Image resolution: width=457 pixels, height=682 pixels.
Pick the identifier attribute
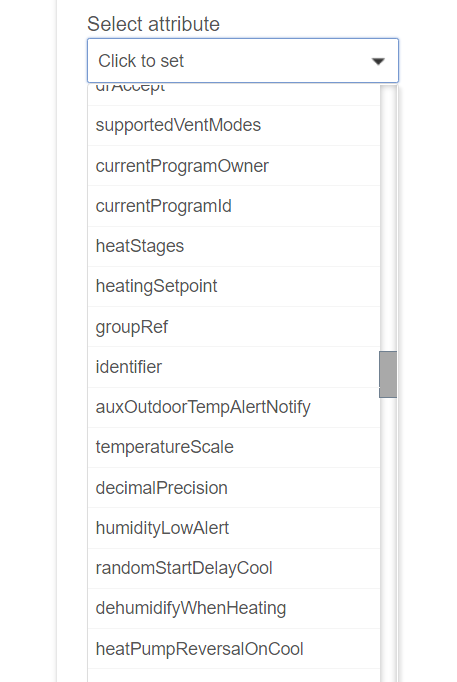(234, 367)
